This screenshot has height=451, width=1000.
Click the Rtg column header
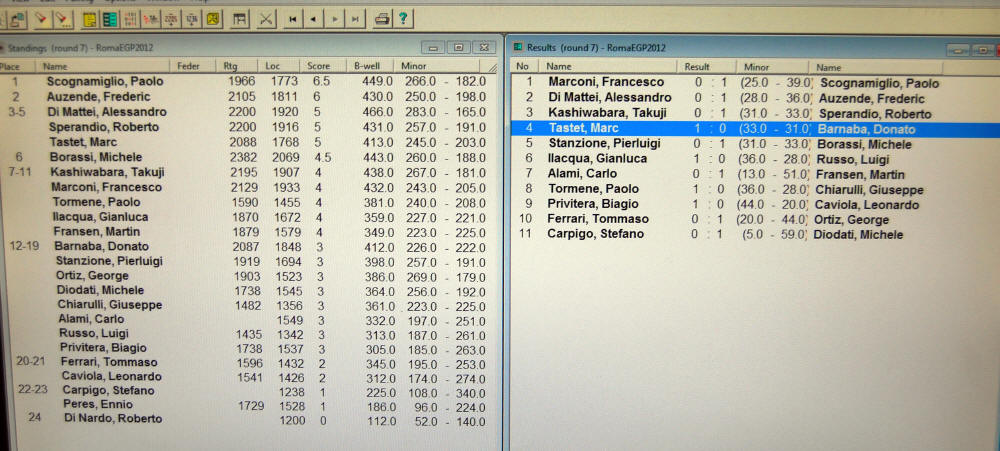[x=236, y=66]
